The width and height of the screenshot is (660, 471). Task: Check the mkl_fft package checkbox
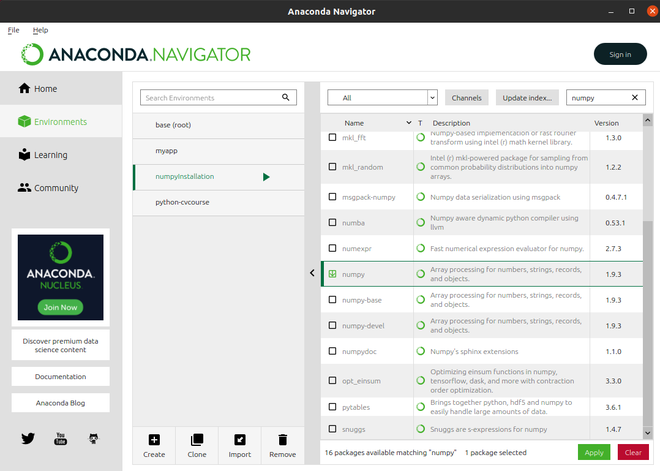333,137
